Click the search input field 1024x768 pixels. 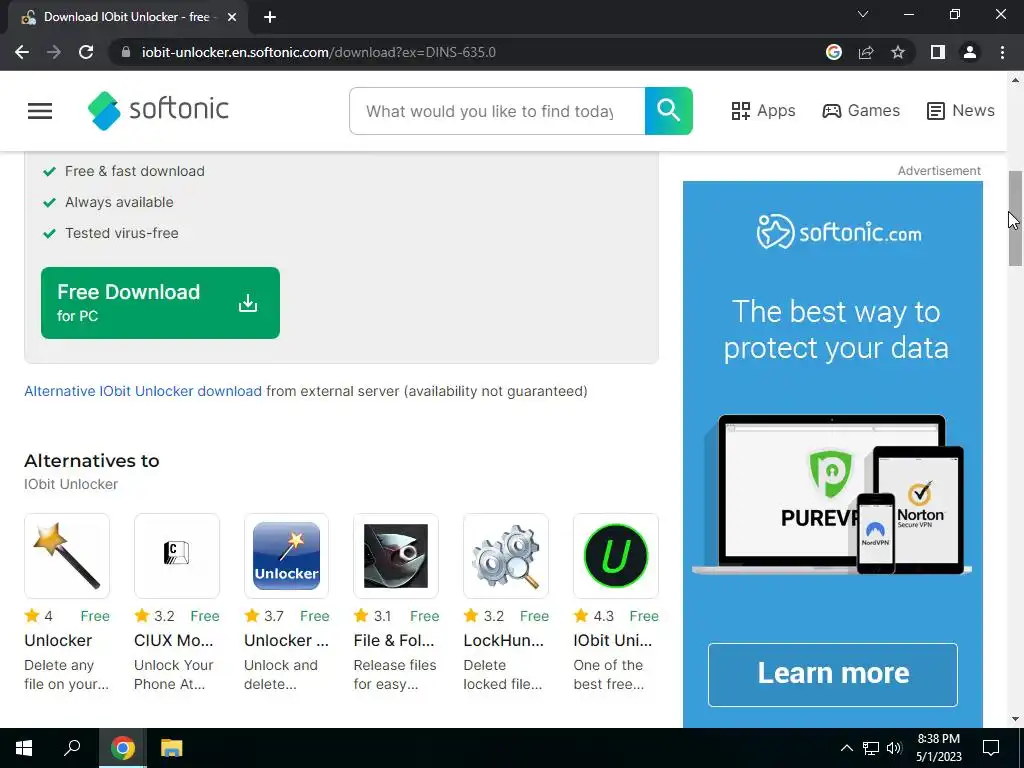click(497, 111)
